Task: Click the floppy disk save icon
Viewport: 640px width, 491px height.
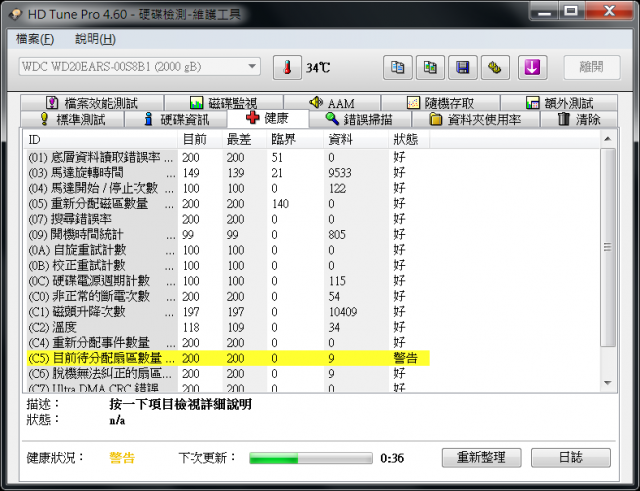Action: 463,68
